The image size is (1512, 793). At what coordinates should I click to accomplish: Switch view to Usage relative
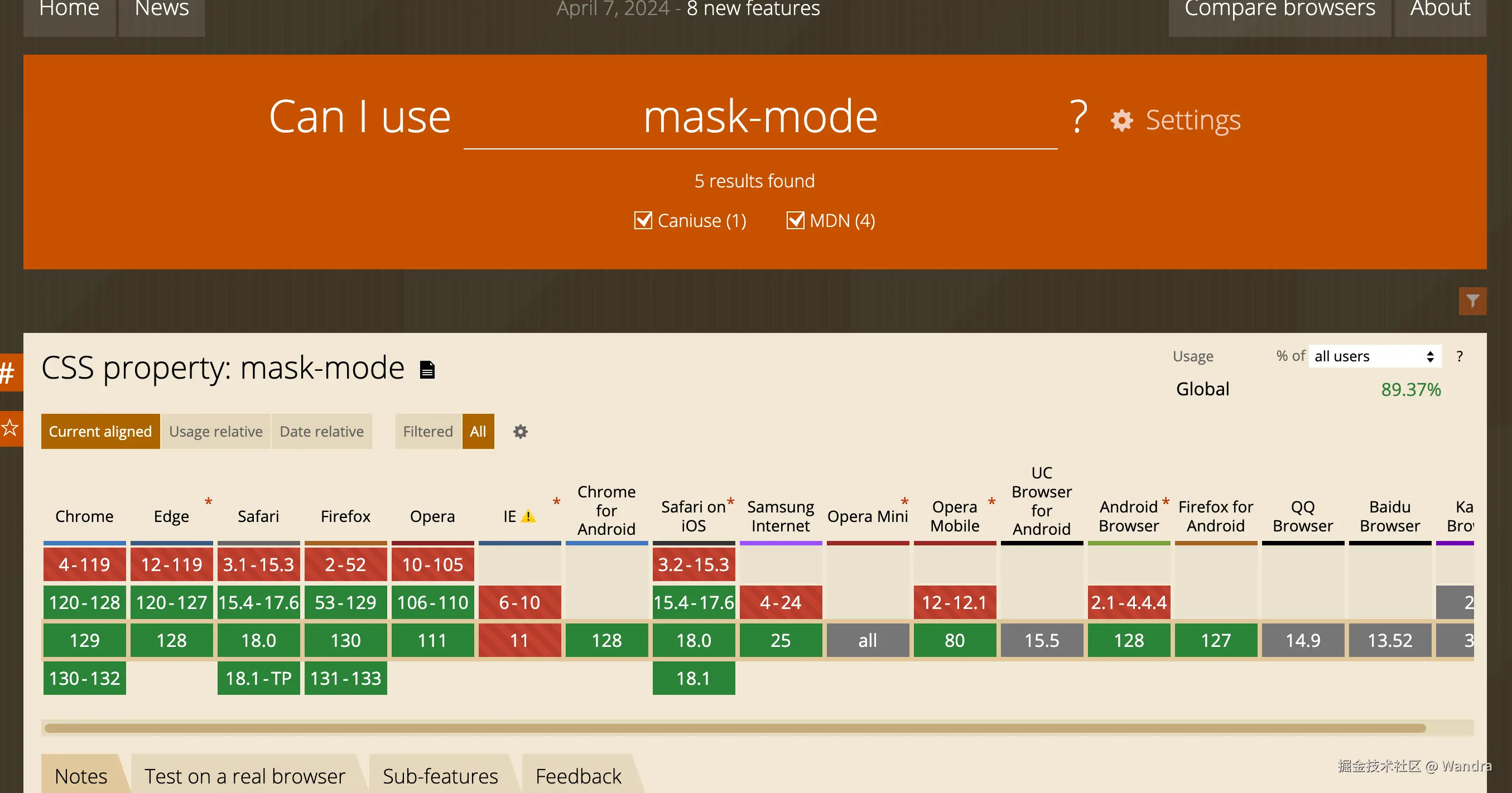[215, 432]
